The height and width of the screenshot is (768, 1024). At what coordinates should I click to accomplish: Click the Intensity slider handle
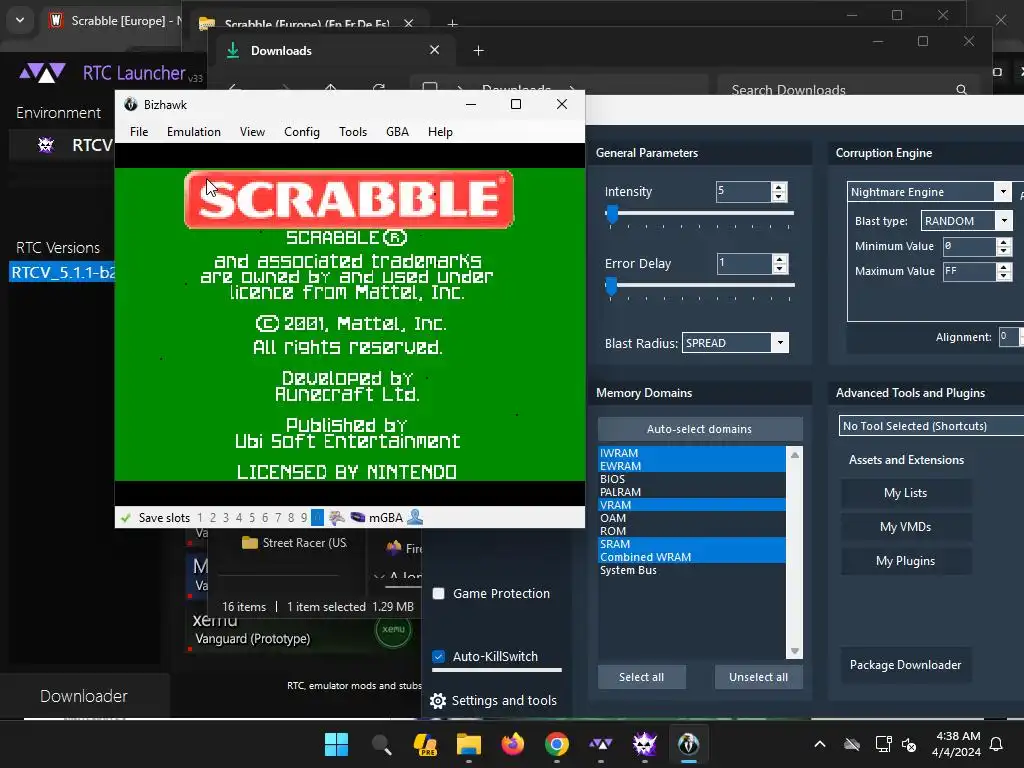(x=612, y=214)
